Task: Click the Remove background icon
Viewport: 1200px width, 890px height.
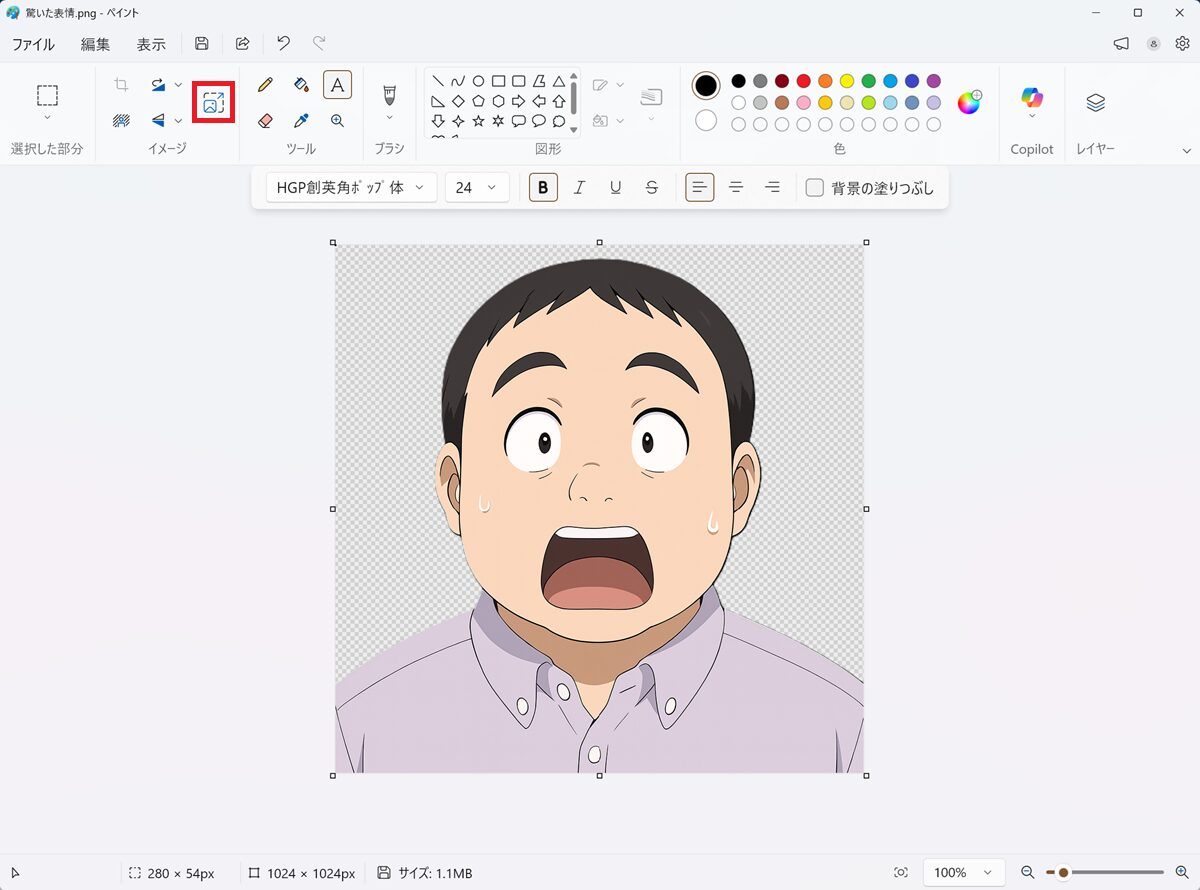Action: 121,121
